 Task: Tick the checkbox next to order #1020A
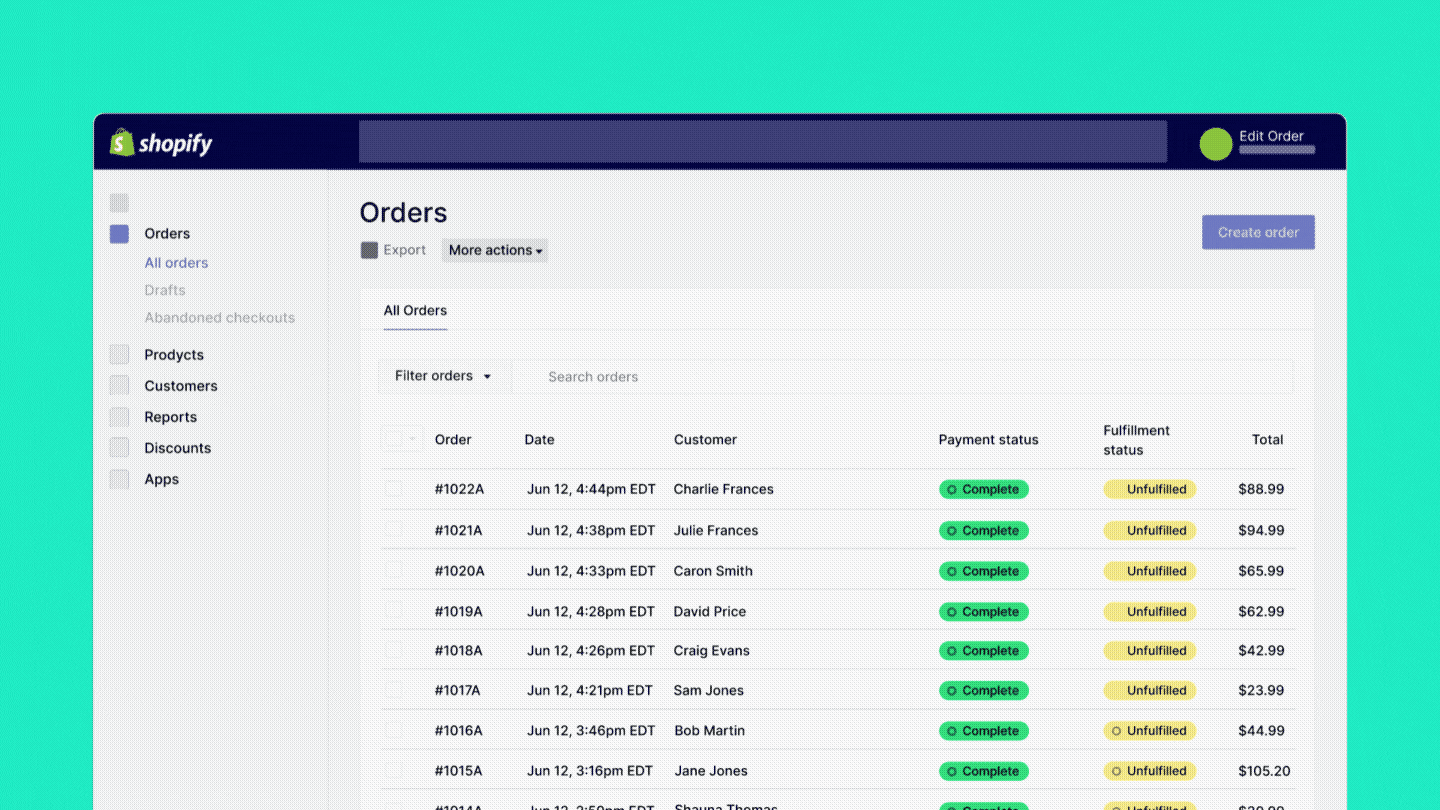pyautogui.click(x=394, y=571)
